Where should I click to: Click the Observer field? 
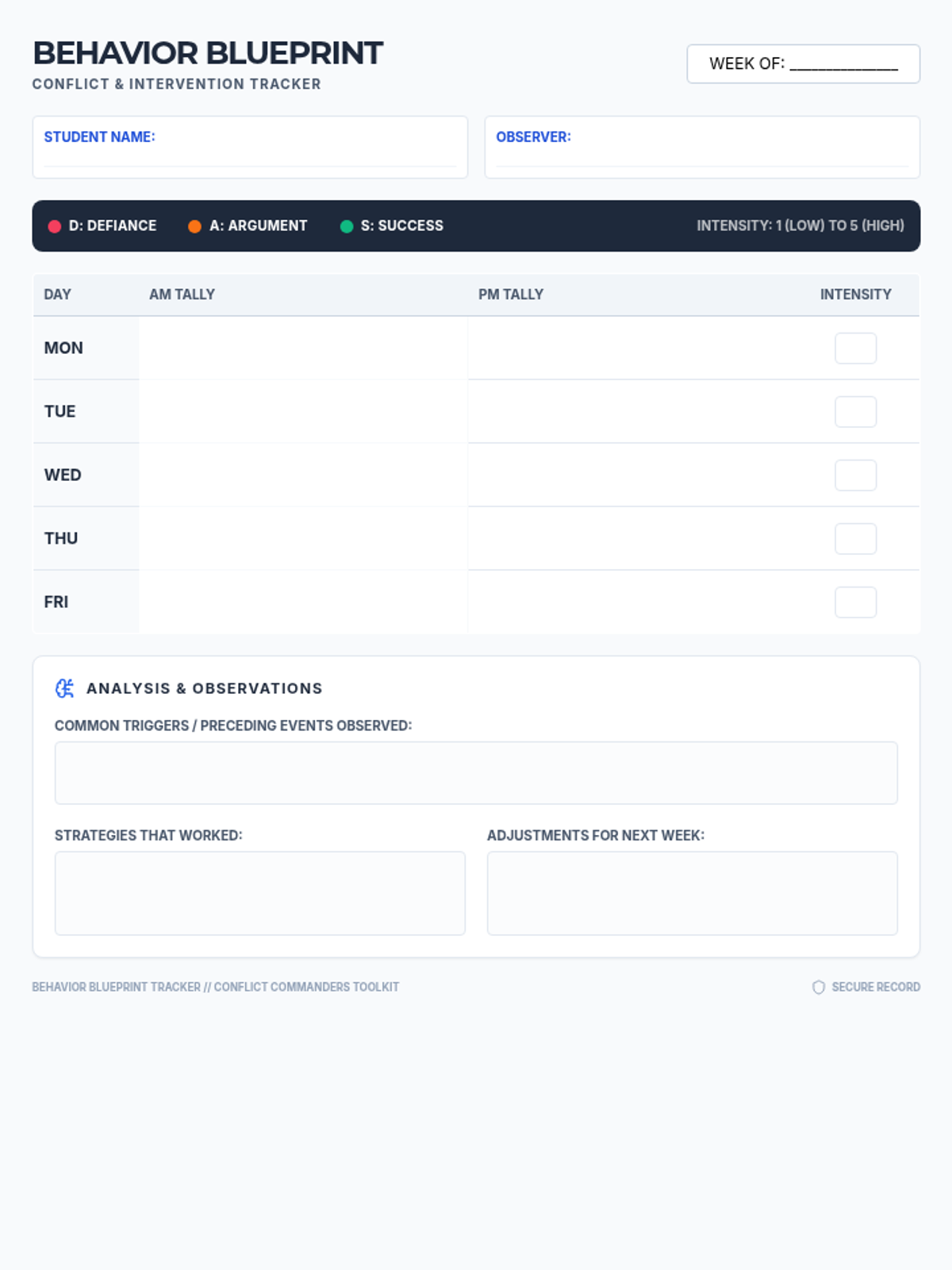pyautogui.click(x=702, y=156)
